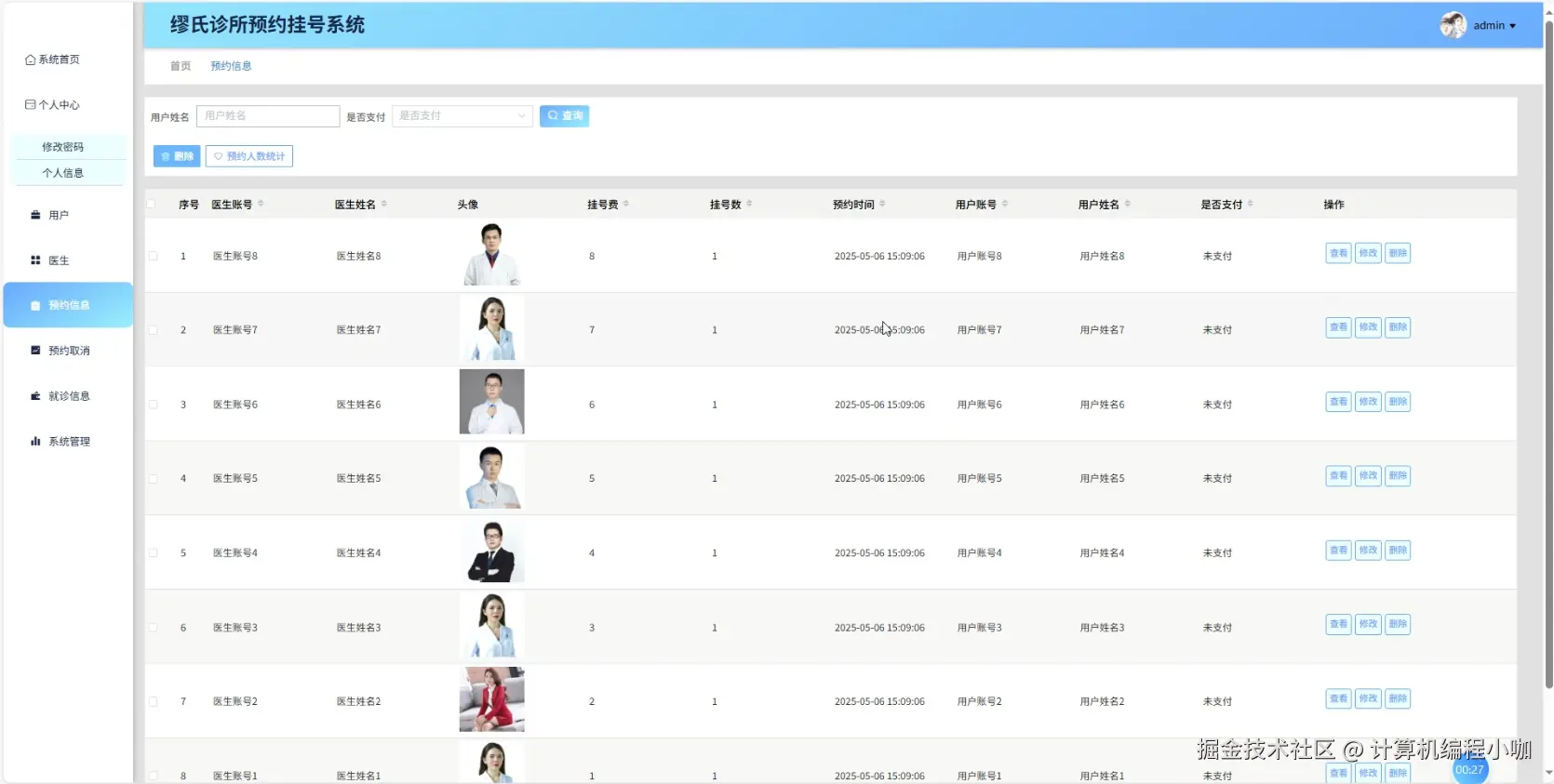Click 查看 for 用户账号4 row
This screenshot has height=784, width=1554.
click(1338, 551)
